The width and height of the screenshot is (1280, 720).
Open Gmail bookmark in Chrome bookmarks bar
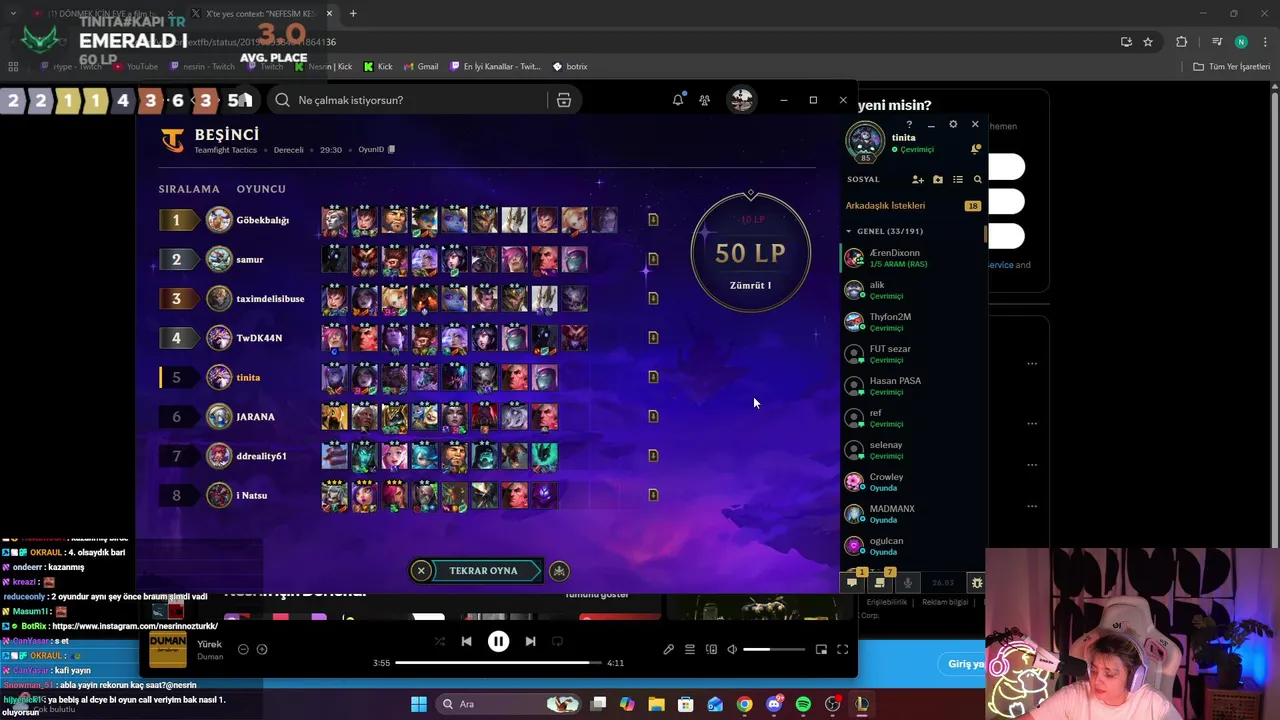point(421,67)
